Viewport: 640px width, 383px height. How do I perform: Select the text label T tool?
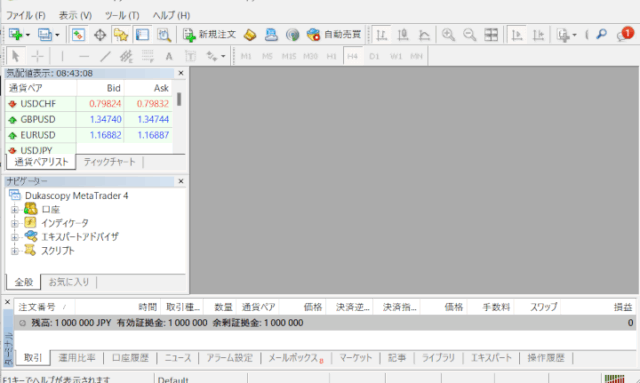190,56
